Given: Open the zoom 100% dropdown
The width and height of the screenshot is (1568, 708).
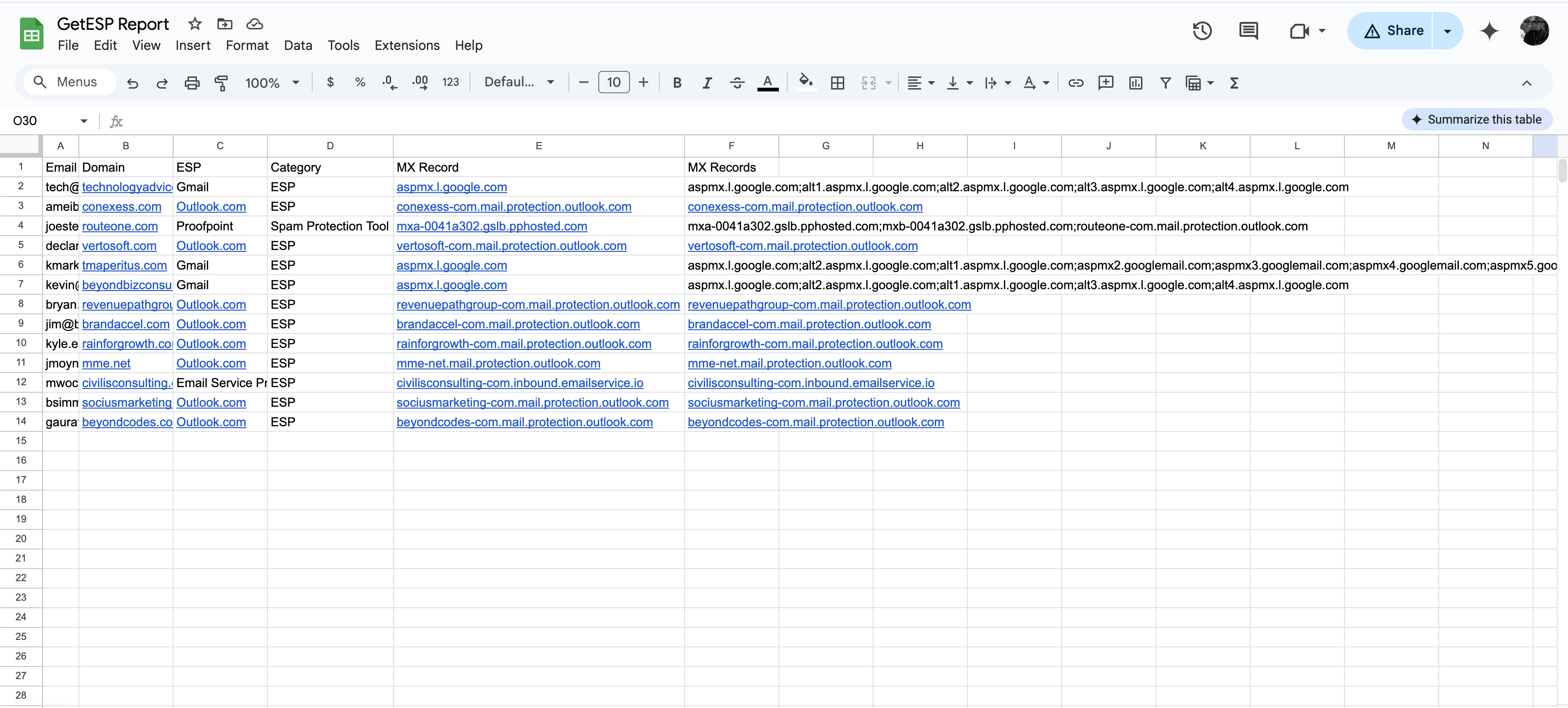Looking at the screenshot, I should 272,83.
